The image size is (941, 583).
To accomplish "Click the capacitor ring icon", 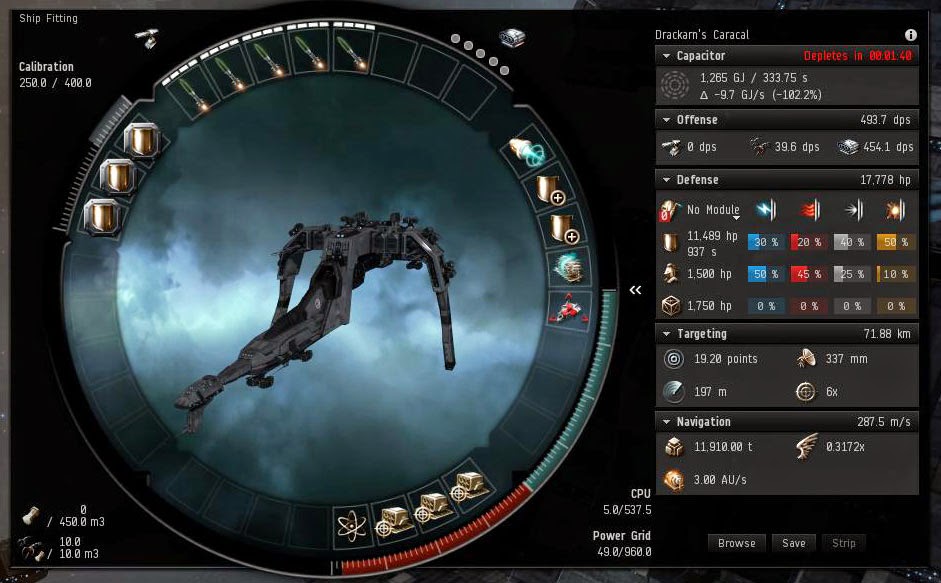I will [675, 85].
